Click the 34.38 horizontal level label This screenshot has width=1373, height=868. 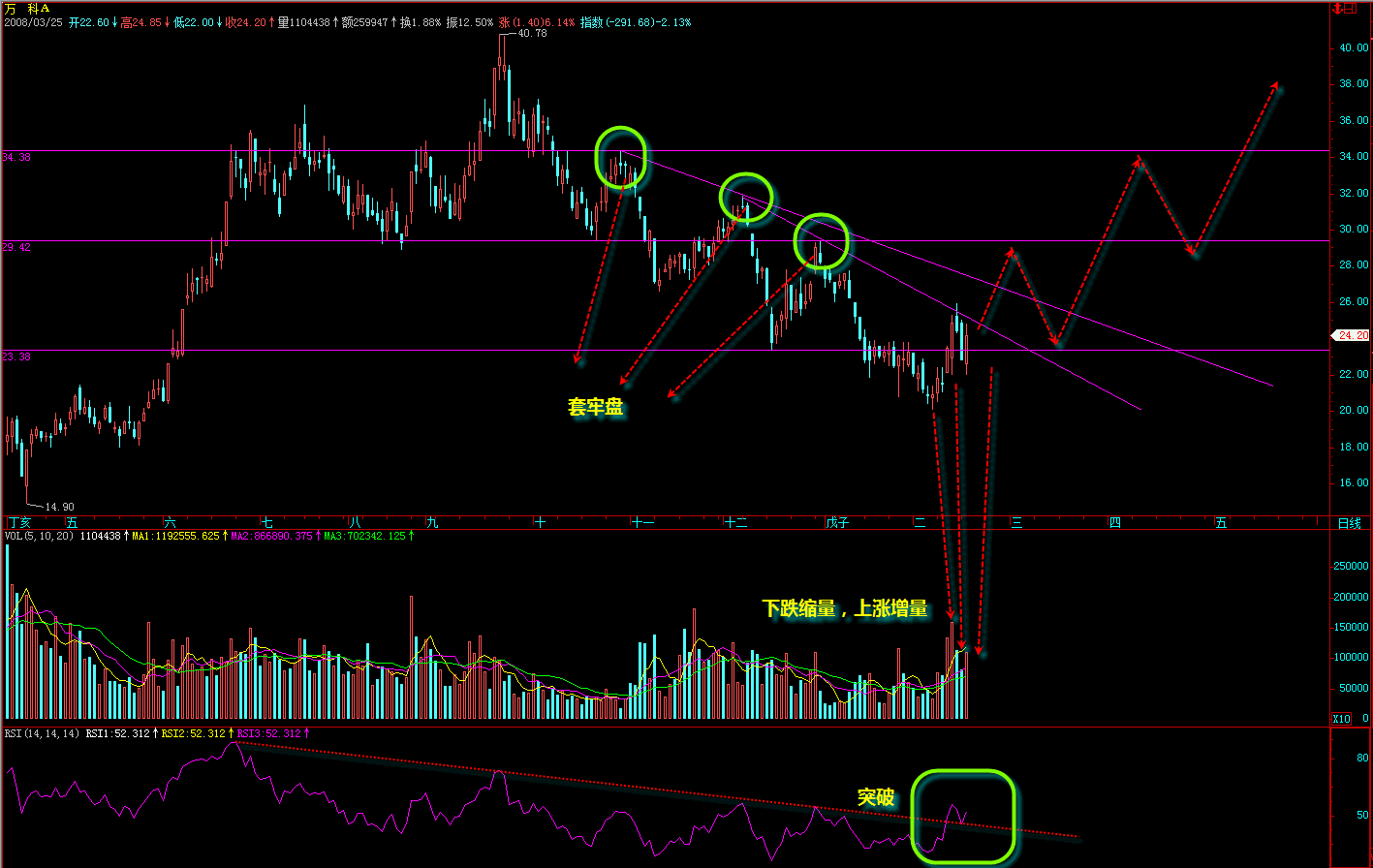click(16, 156)
